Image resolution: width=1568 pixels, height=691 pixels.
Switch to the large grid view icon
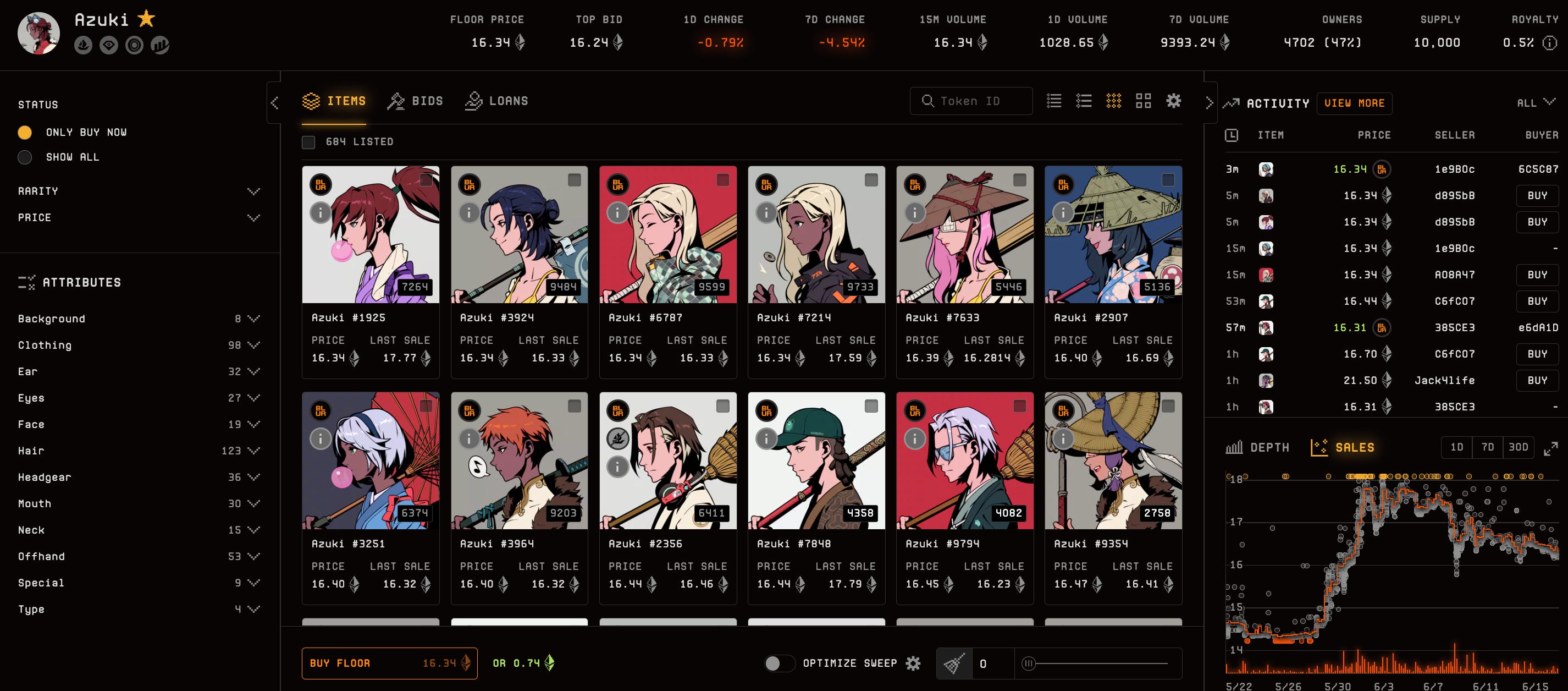point(1143,101)
